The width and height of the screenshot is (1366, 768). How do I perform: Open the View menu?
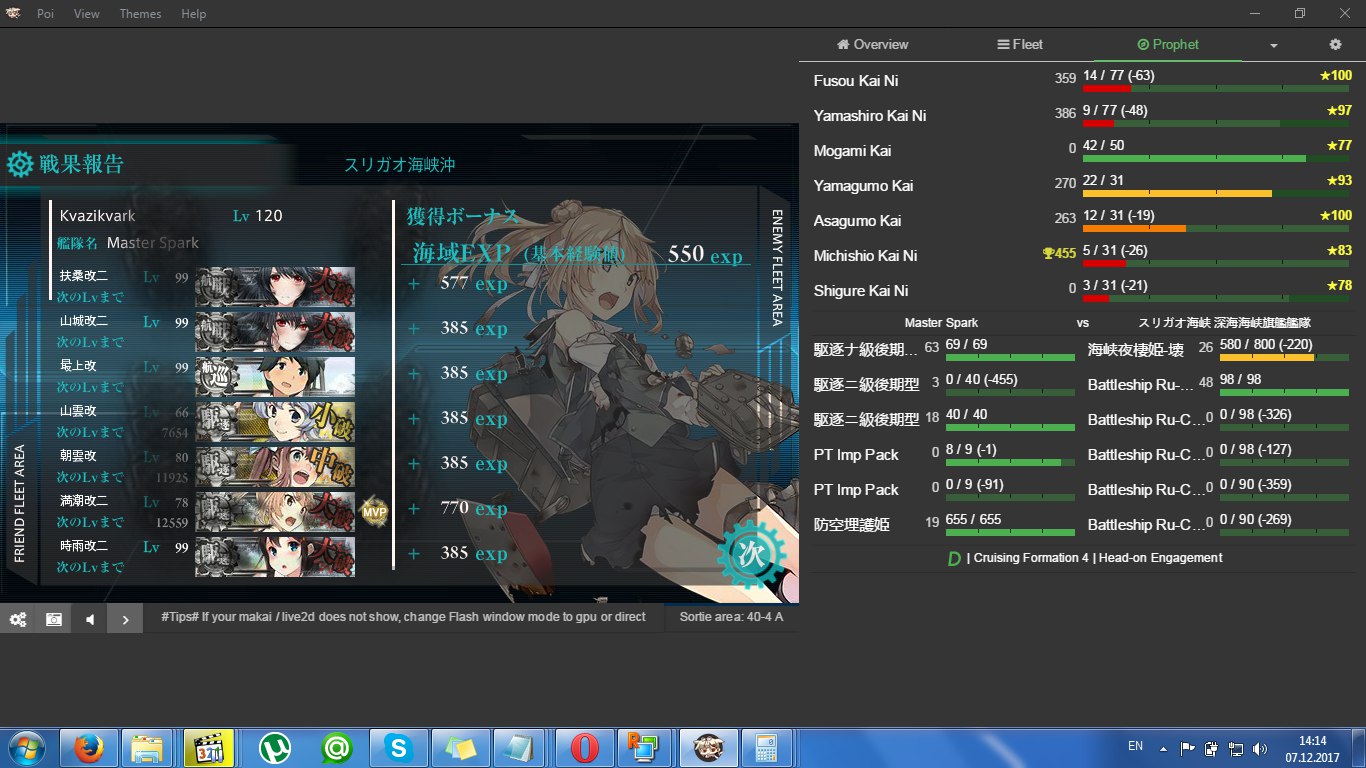coord(87,14)
